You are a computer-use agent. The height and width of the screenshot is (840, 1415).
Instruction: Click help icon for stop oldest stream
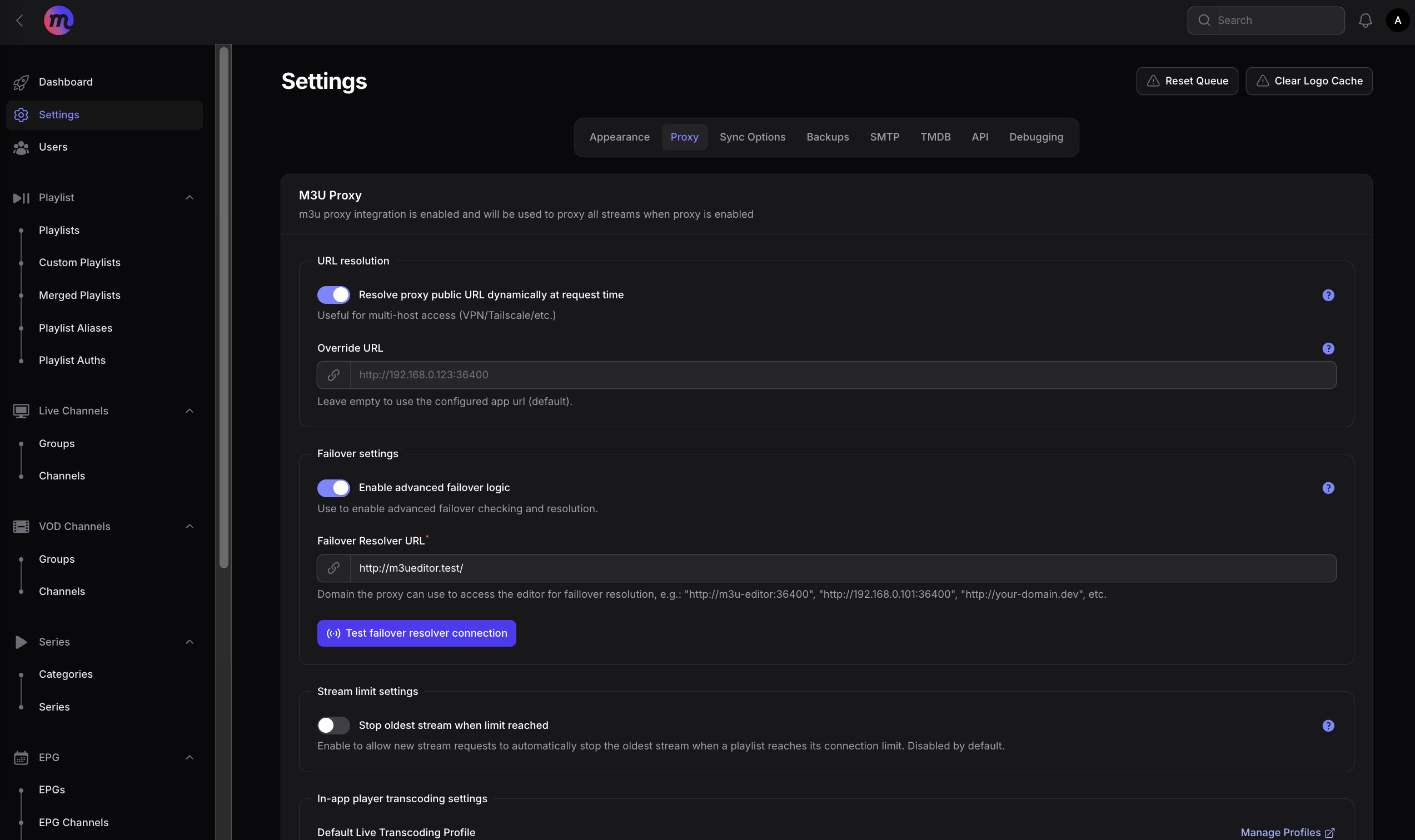point(1328,726)
